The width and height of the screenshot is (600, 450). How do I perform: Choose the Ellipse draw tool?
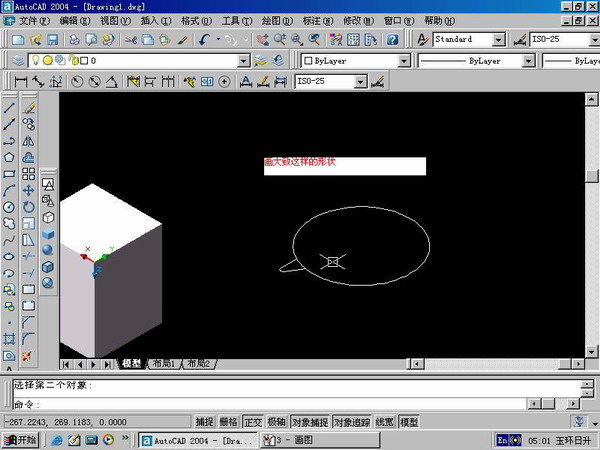click(9, 255)
